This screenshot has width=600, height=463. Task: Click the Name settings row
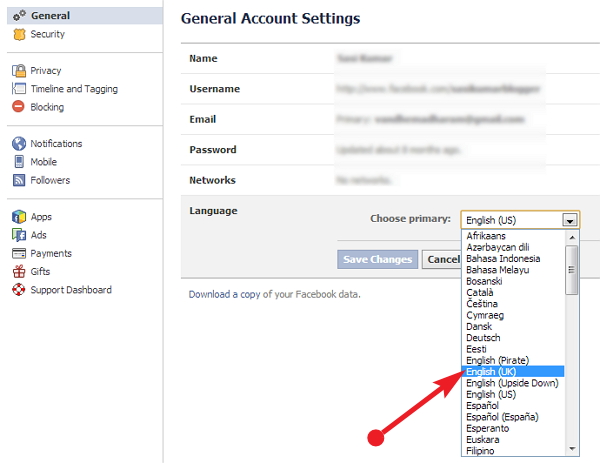click(390, 58)
